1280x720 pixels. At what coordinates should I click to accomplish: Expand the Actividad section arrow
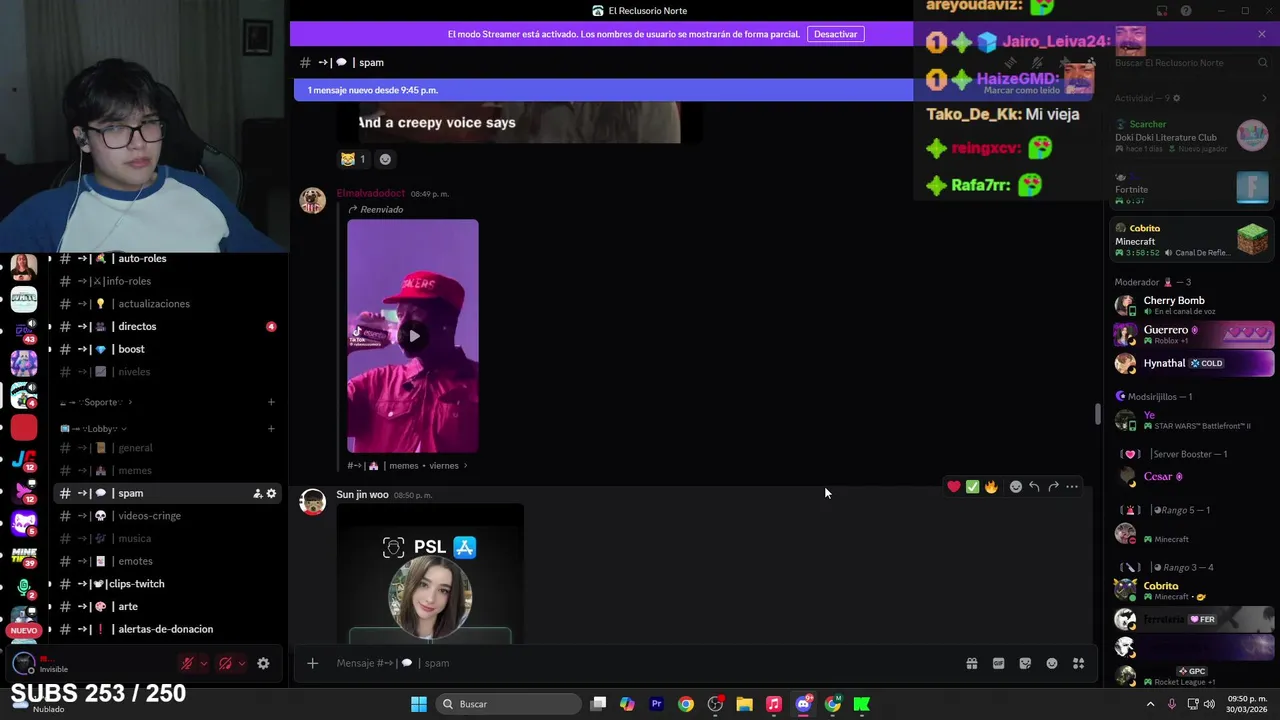[1264, 98]
